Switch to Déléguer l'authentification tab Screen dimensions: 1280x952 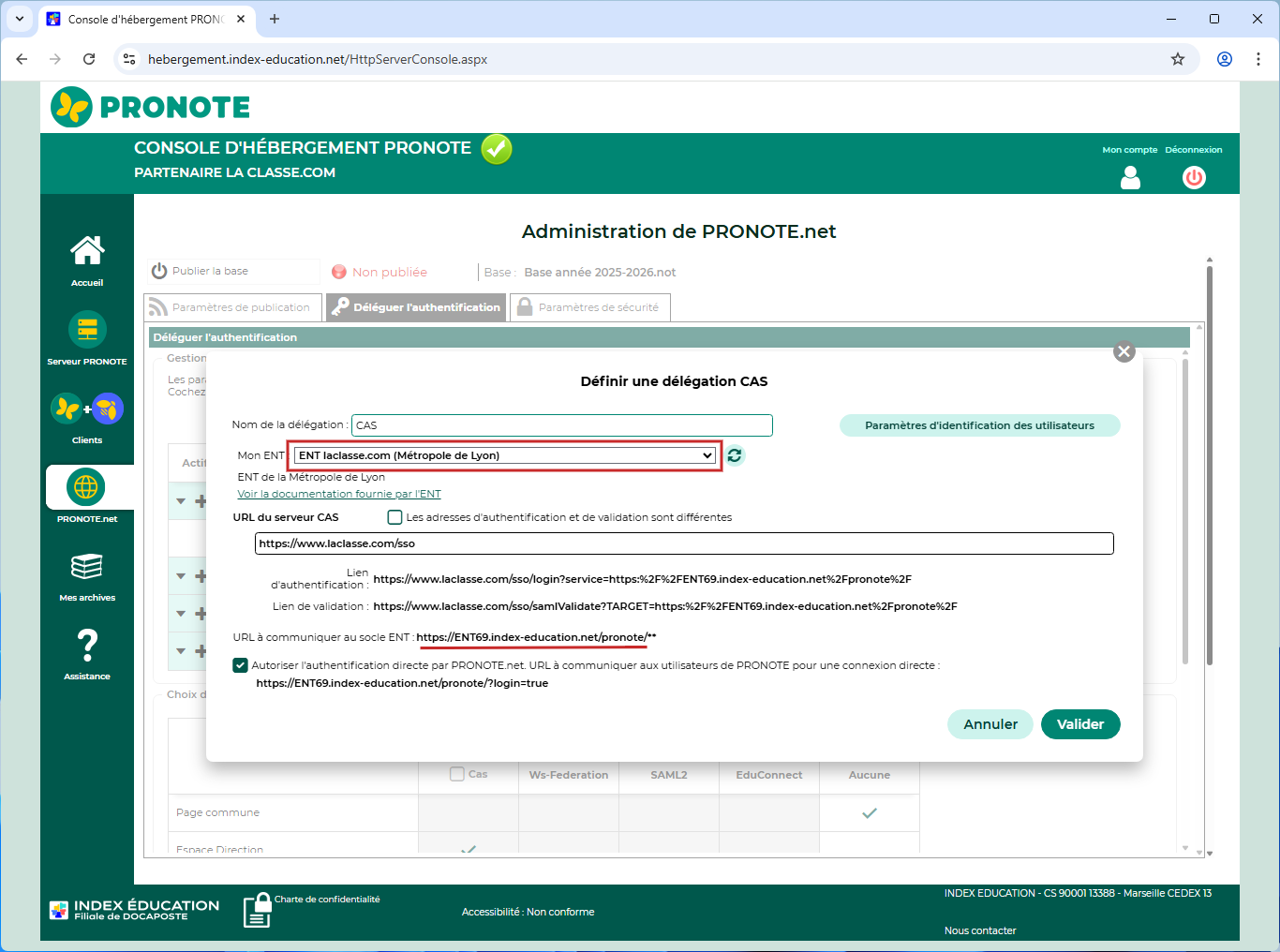tap(416, 307)
